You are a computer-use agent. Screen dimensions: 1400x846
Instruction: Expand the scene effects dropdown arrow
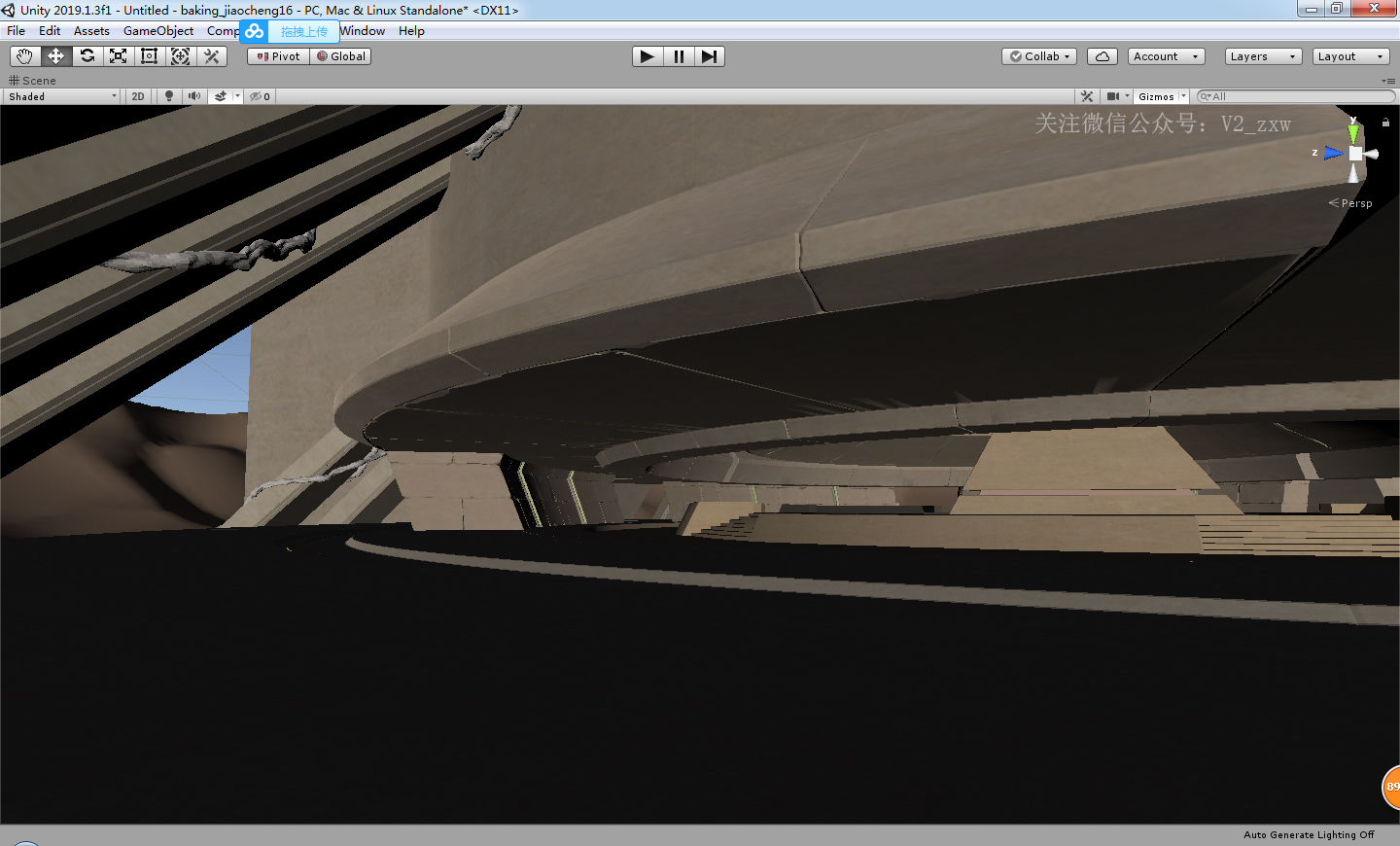tap(237, 96)
